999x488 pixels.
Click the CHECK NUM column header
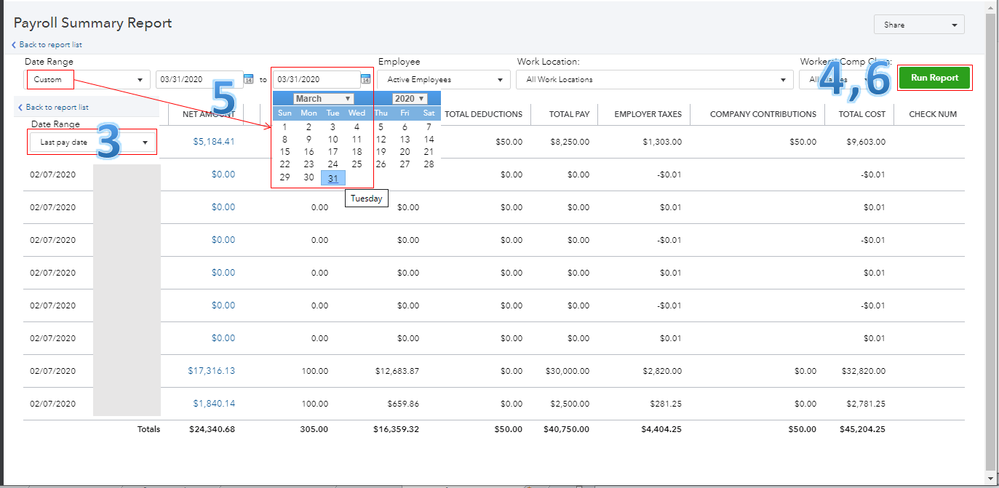pos(933,114)
